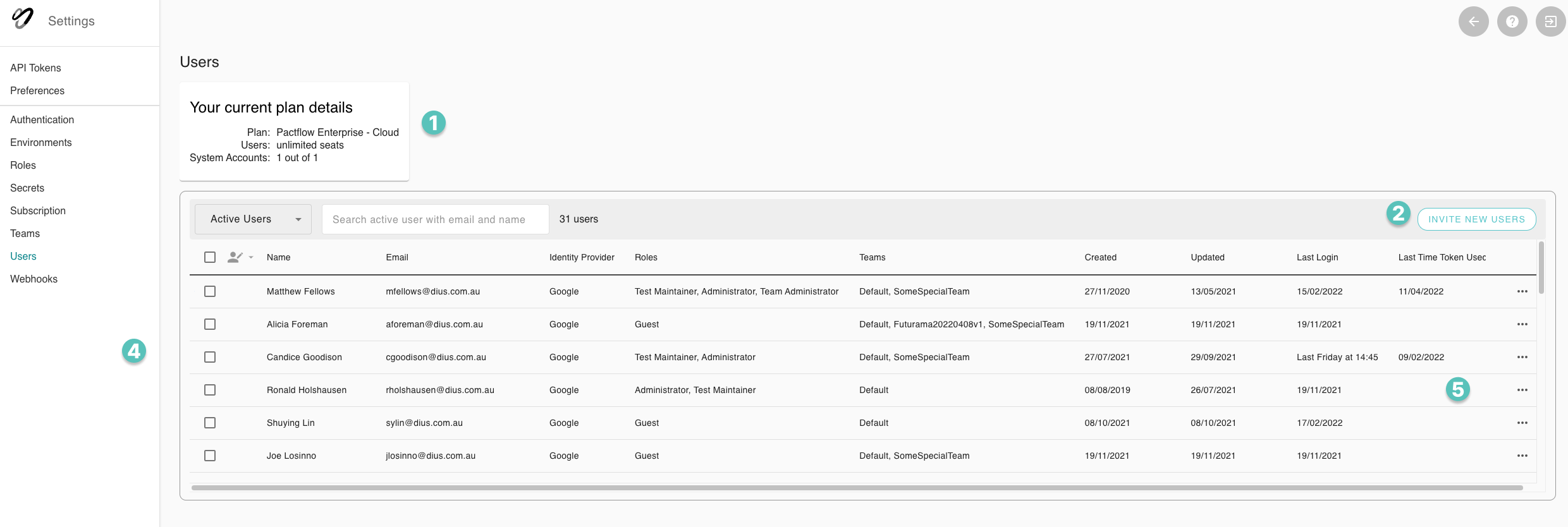Open three-dot menu for Candice Goodison
The image size is (1568, 527).
tap(1522, 357)
